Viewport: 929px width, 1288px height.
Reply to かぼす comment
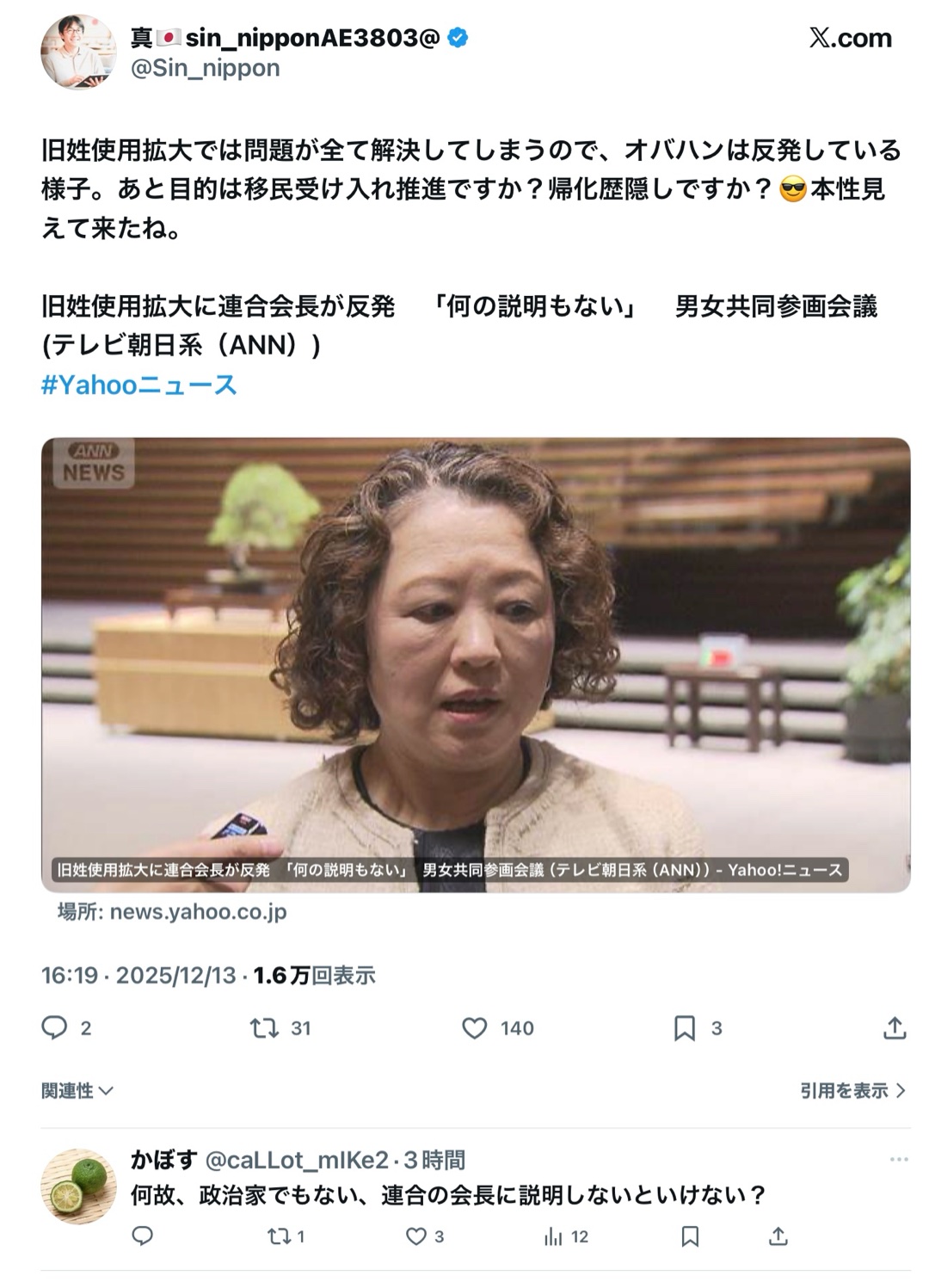143,1236
